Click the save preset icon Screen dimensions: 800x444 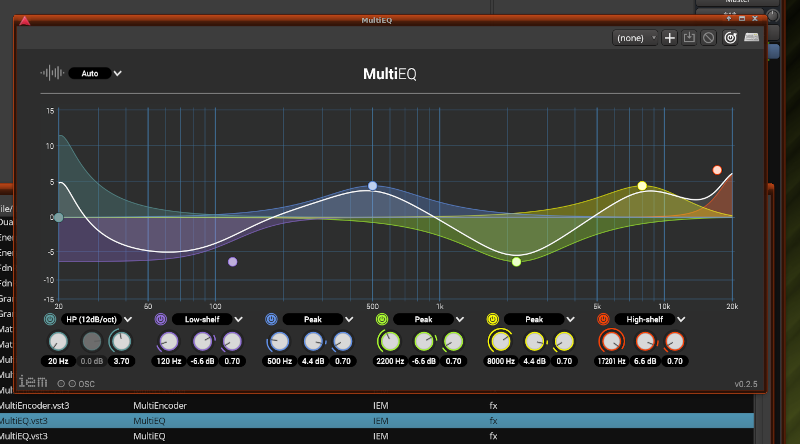coord(689,38)
